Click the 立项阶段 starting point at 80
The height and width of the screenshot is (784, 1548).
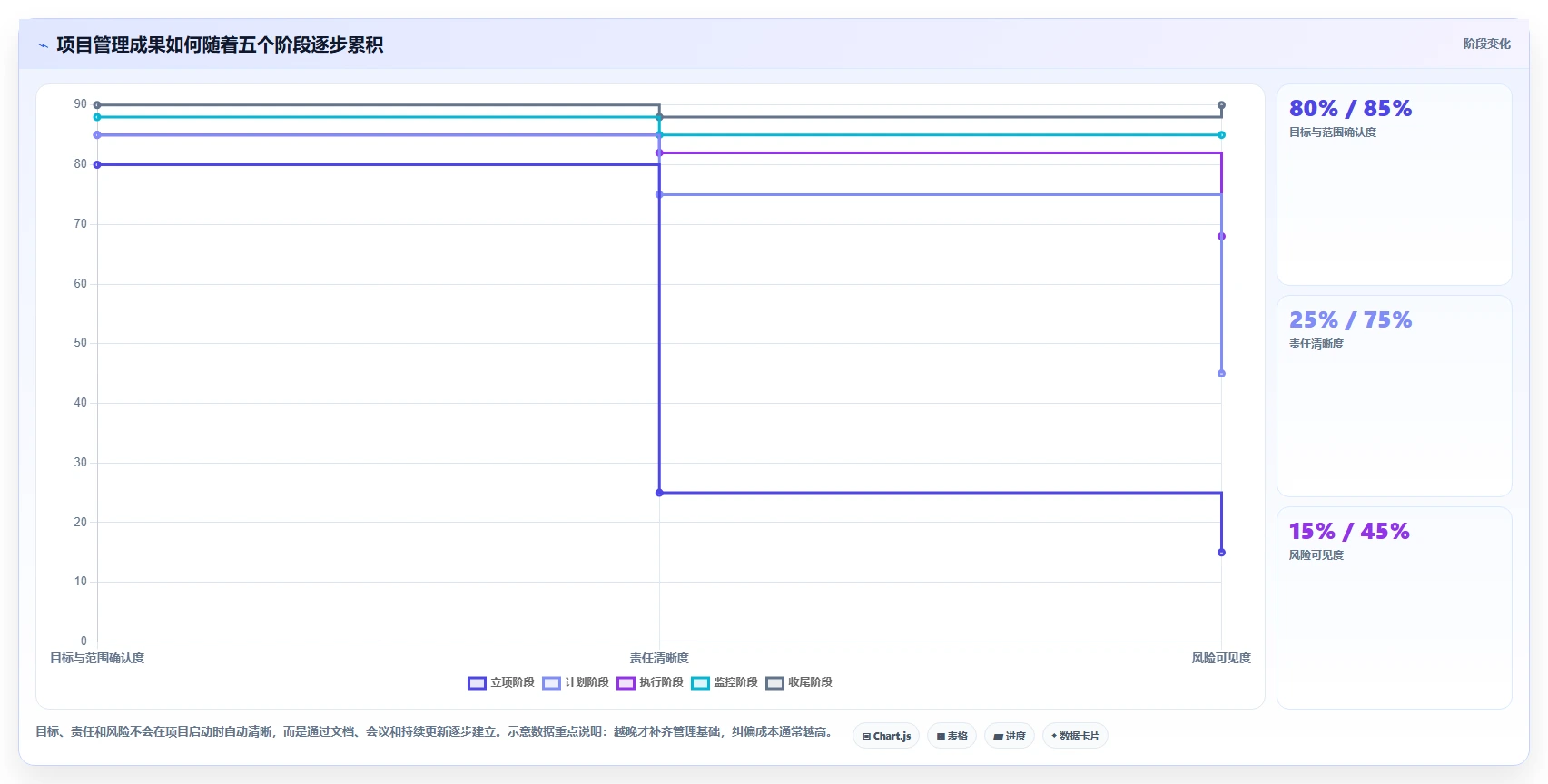[x=97, y=165]
